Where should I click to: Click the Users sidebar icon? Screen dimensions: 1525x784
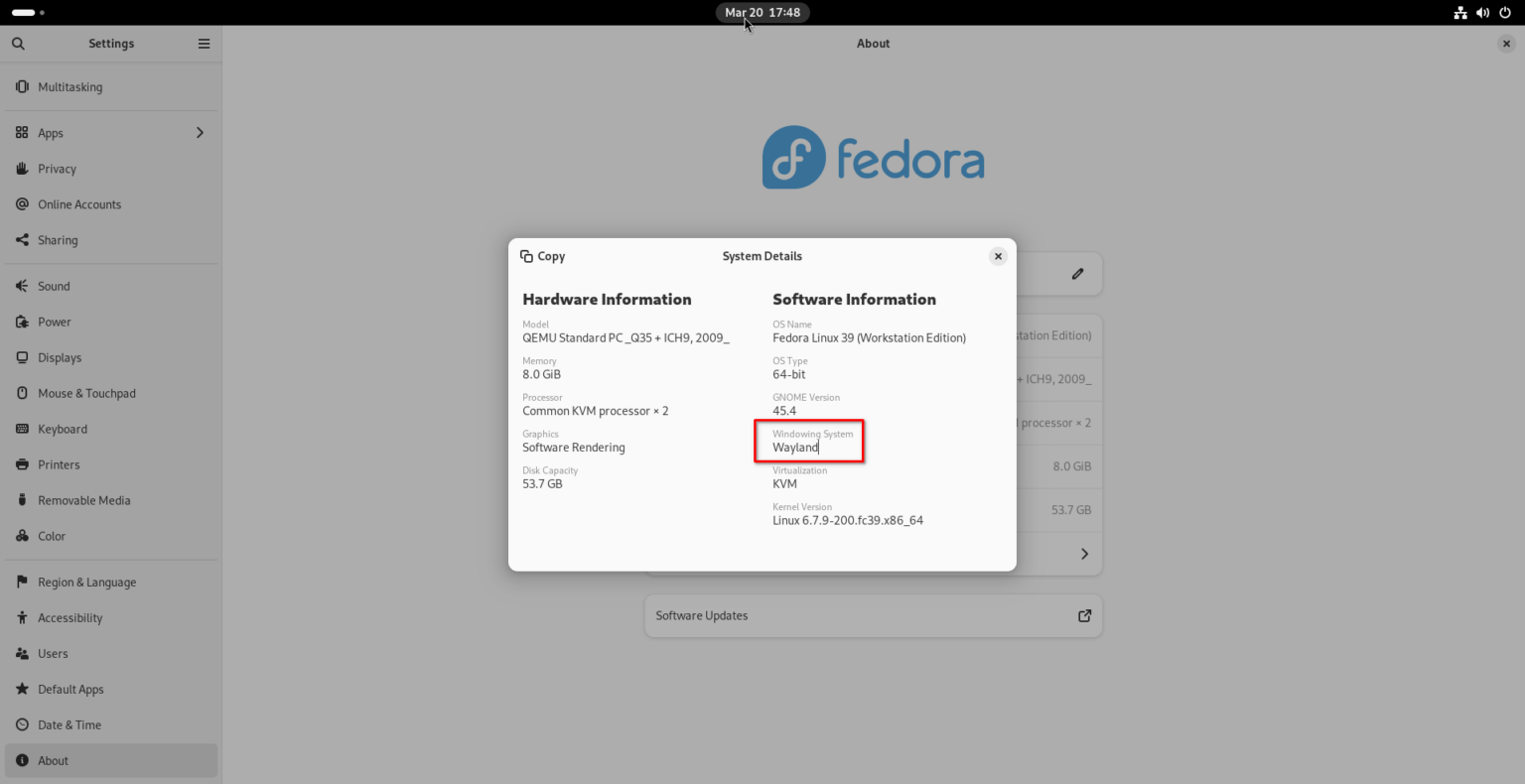pyautogui.click(x=21, y=653)
